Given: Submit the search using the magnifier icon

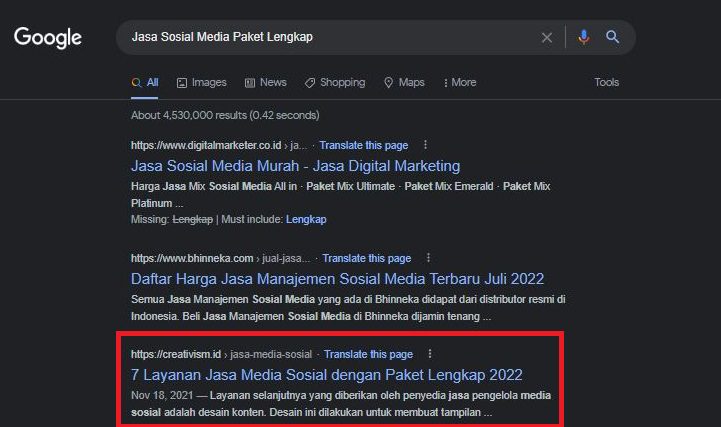Looking at the screenshot, I should tap(612, 37).
